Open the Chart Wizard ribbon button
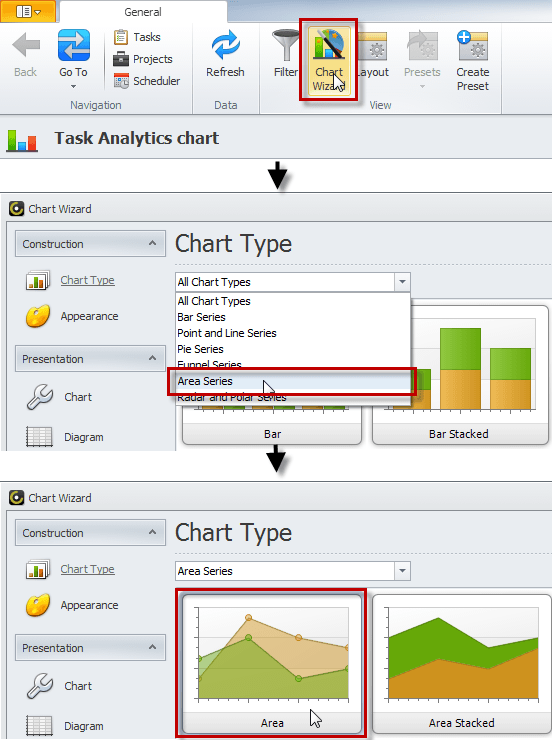Viewport: 552px width, 740px height. (x=329, y=60)
